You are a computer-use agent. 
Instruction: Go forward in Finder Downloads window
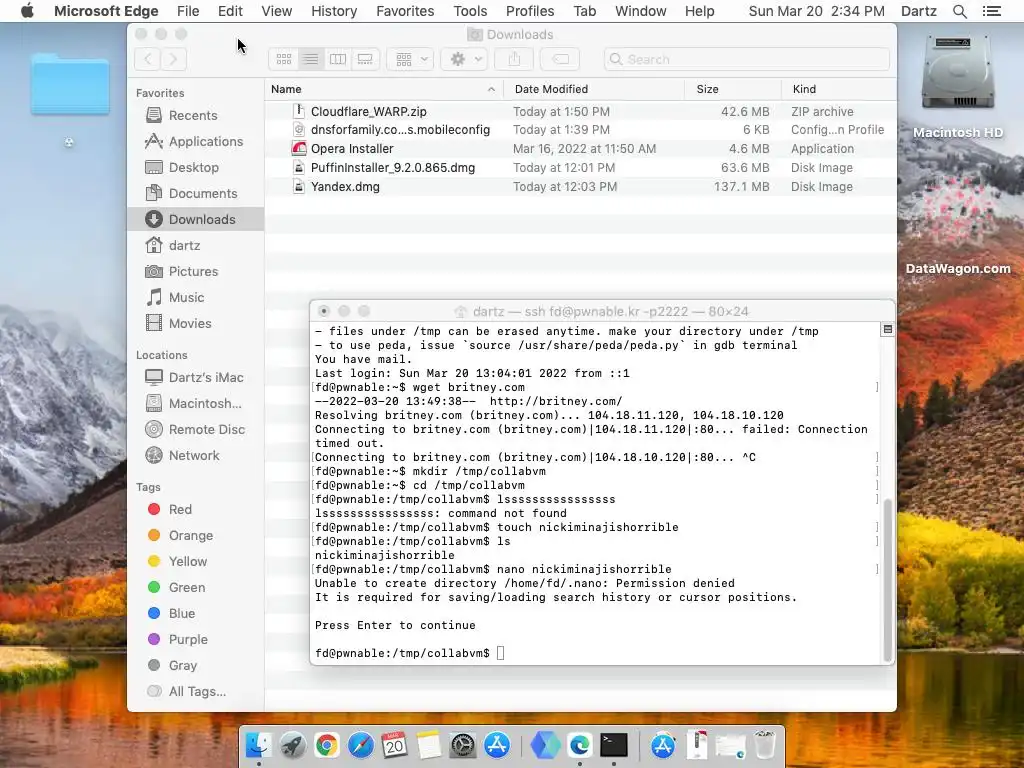tap(174, 59)
